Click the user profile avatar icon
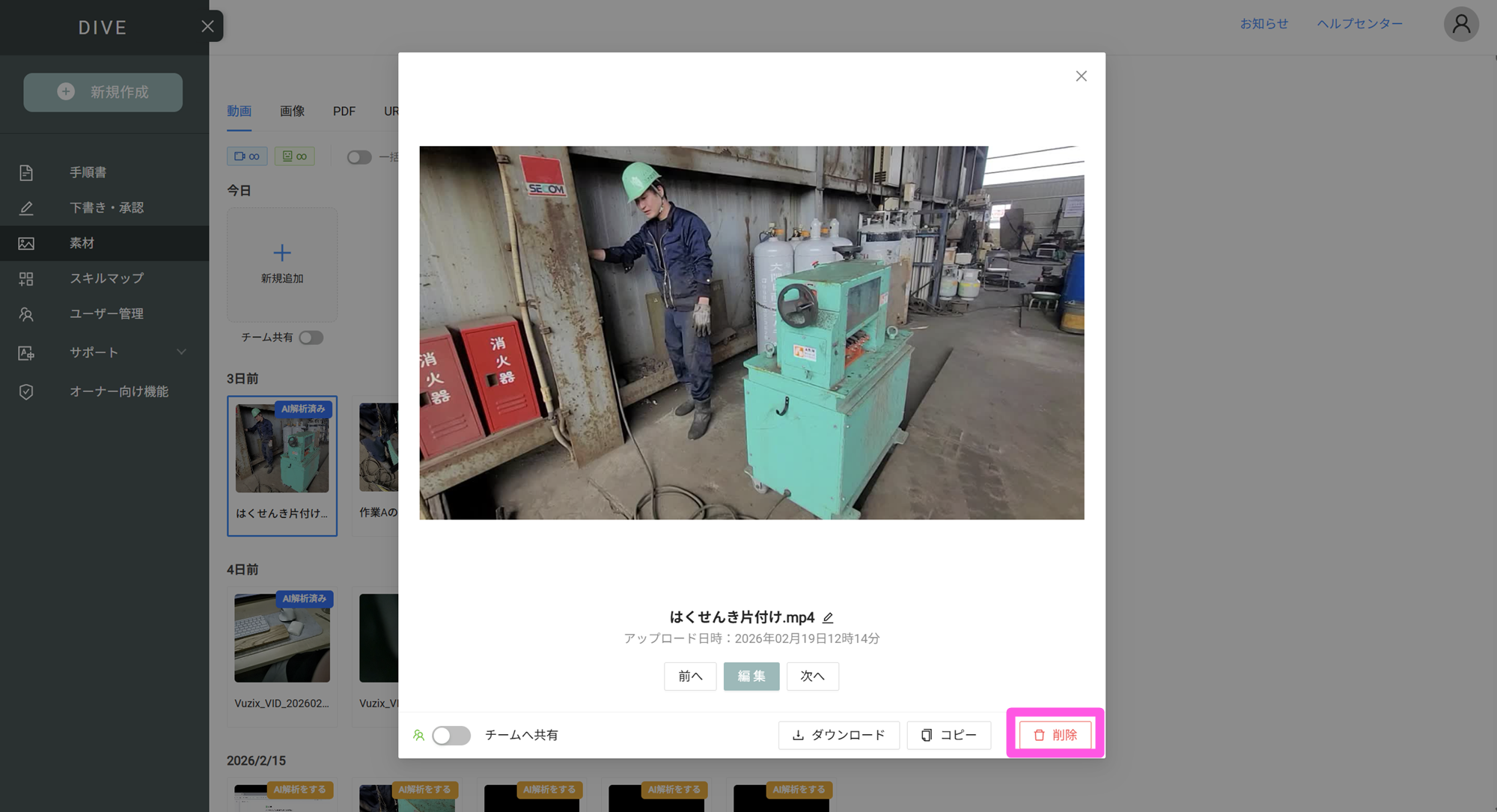Image resolution: width=1497 pixels, height=812 pixels. (x=1460, y=25)
